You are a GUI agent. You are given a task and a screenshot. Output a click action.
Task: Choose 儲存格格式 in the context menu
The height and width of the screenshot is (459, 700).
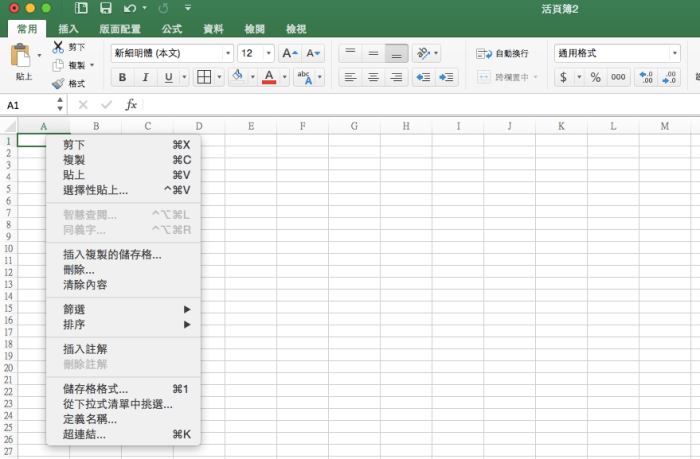click(x=123, y=389)
